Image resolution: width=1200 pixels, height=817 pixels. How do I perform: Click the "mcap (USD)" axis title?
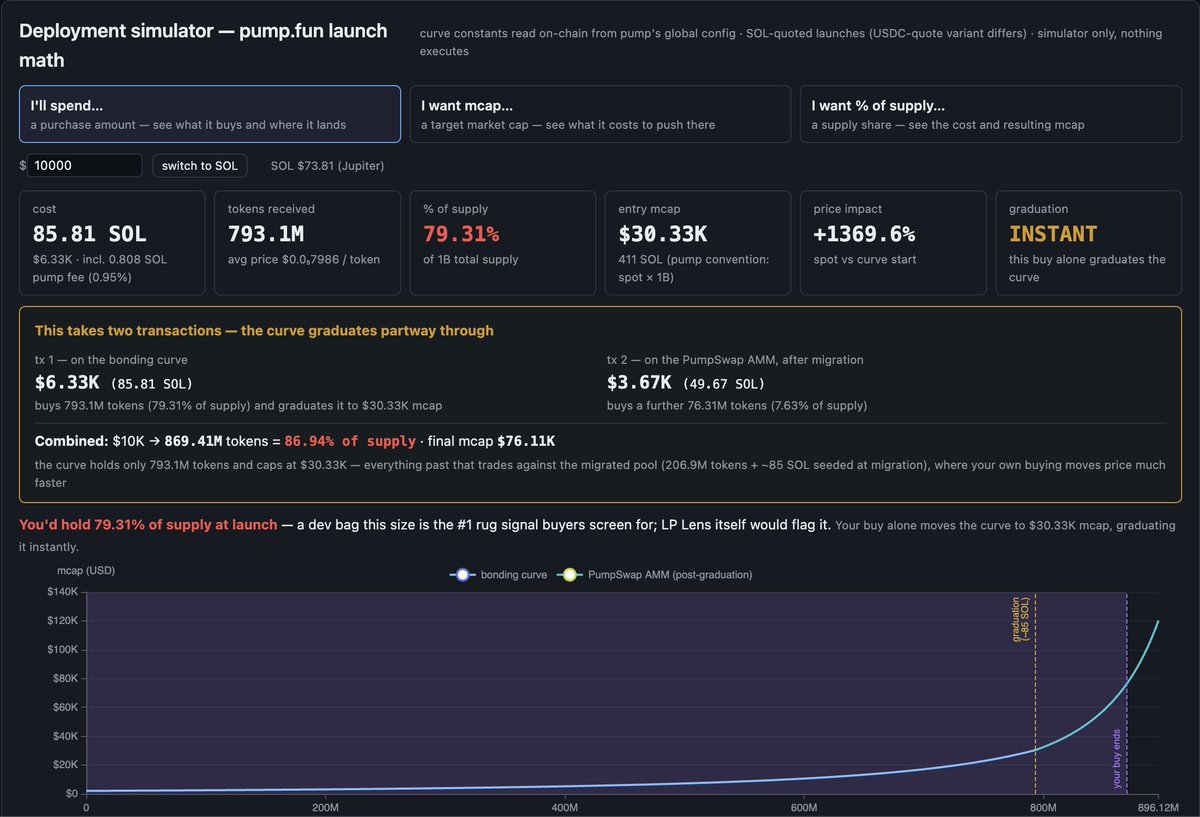pyautogui.click(x=87, y=569)
